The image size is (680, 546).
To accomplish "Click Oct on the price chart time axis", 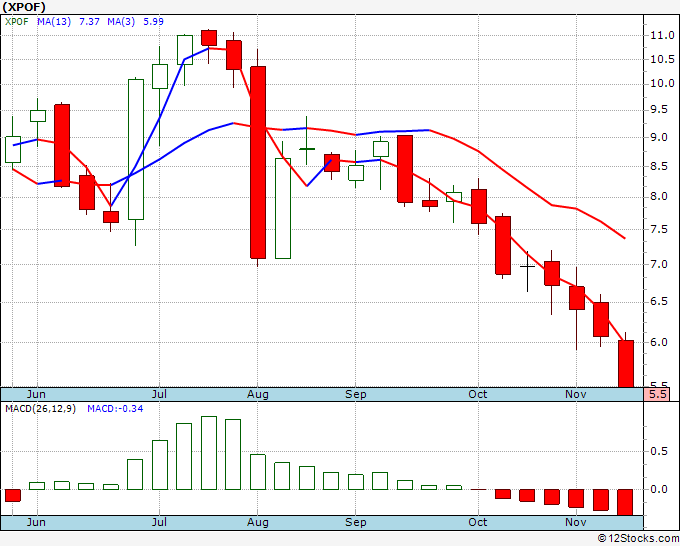I will [477, 394].
